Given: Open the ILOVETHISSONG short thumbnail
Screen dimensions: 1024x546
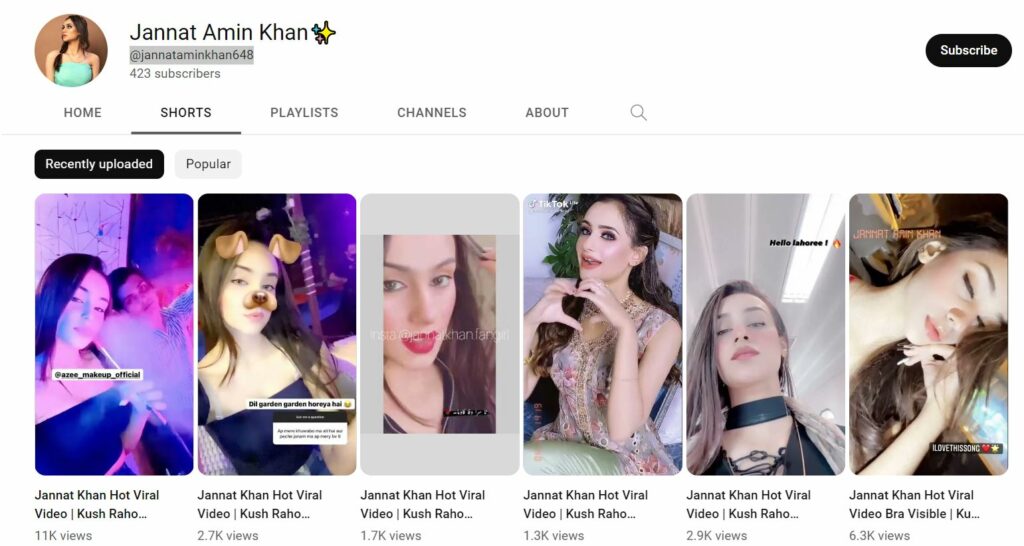Looking at the screenshot, I should (929, 334).
